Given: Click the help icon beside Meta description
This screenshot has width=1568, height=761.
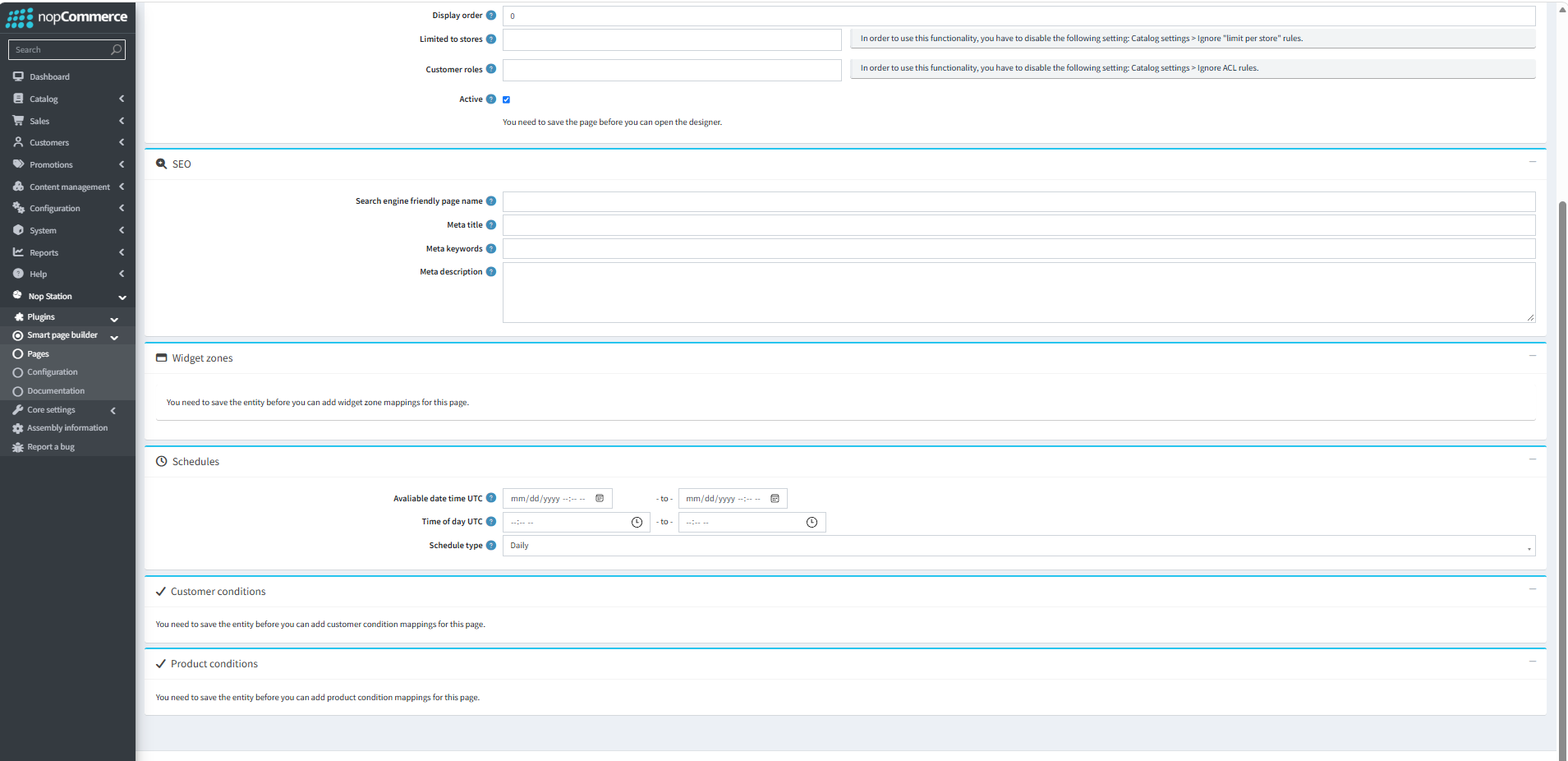Looking at the screenshot, I should coord(491,272).
